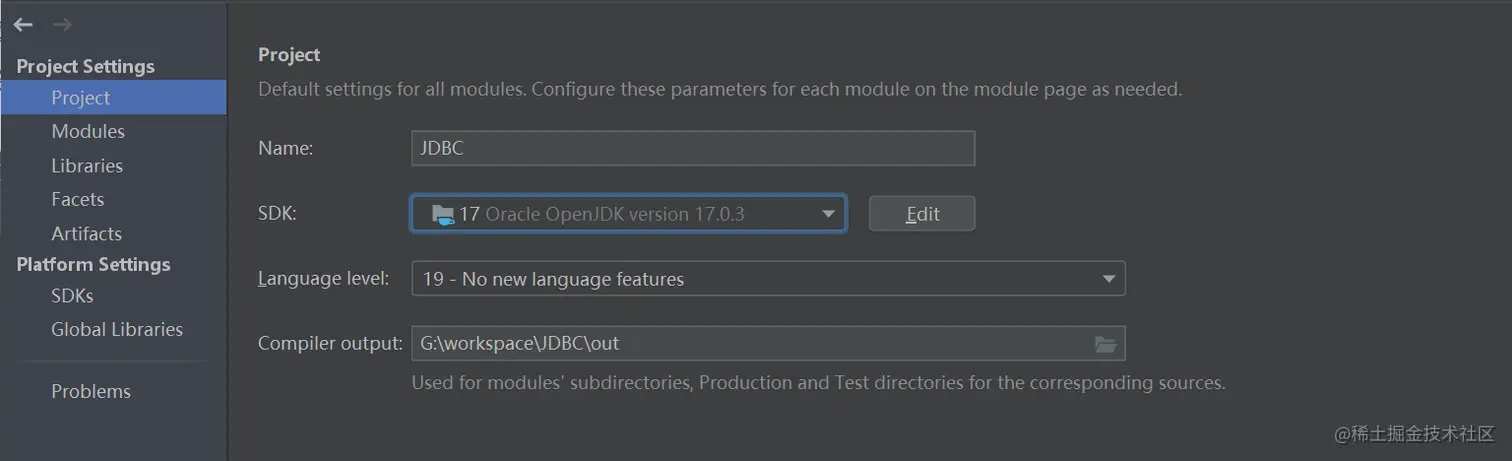Expand the Language level dropdown
The width and height of the screenshot is (1512, 461).
point(1108,279)
